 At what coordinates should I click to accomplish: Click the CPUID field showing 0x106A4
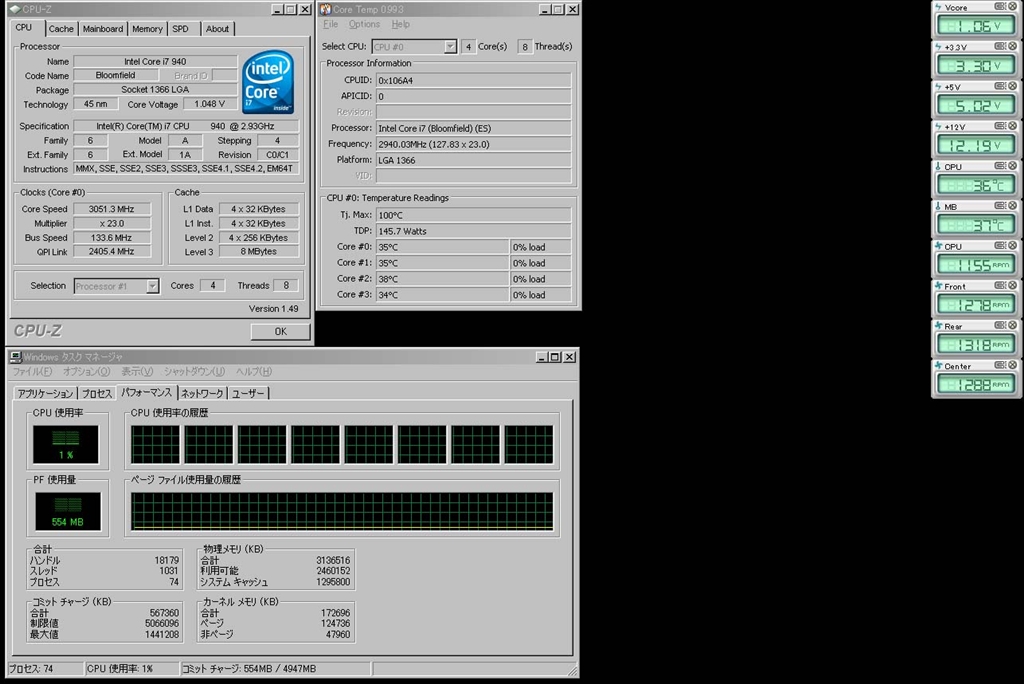click(473, 80)
